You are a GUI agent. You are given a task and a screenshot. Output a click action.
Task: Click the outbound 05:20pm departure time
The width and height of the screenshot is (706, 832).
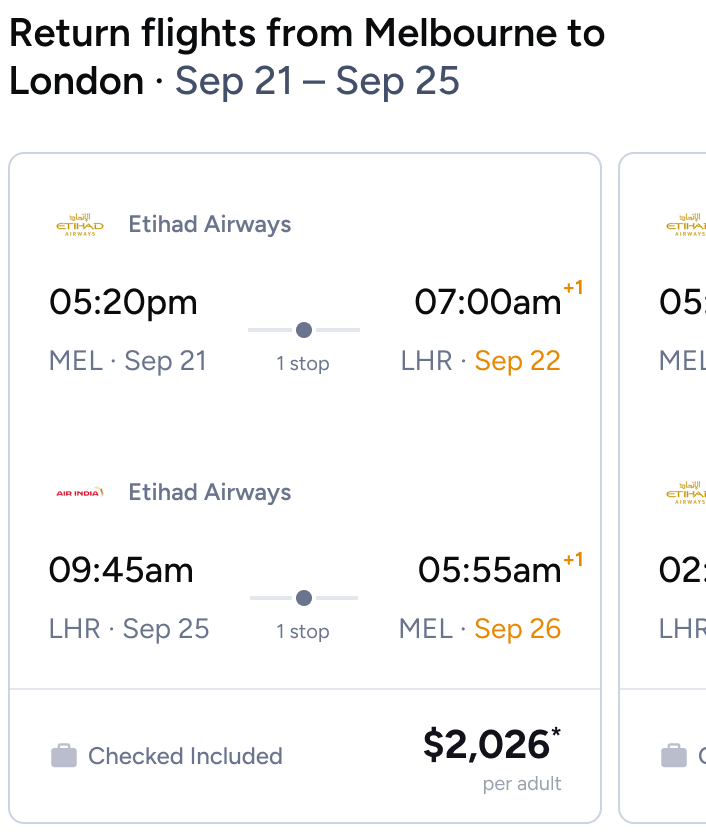tap(123, 302)
